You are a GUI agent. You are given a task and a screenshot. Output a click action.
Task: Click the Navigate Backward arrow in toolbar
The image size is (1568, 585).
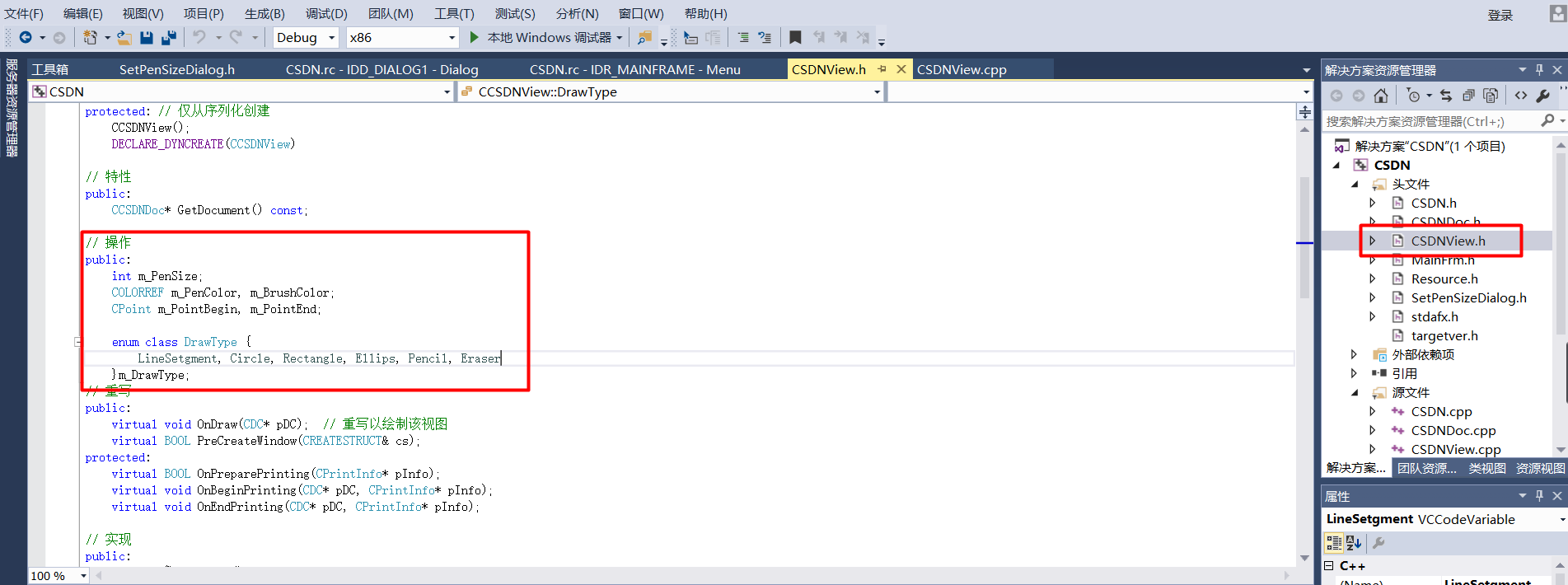pos(26,37)
